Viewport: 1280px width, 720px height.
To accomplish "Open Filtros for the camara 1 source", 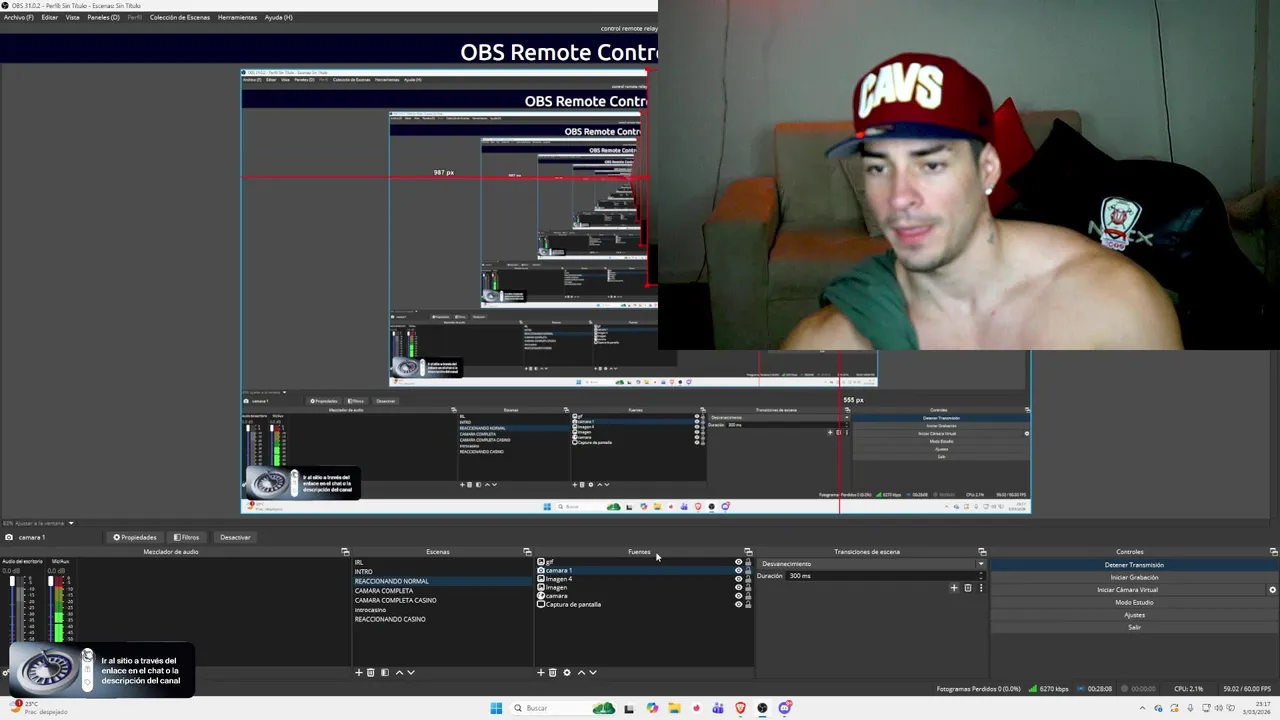I will [186, 537].
